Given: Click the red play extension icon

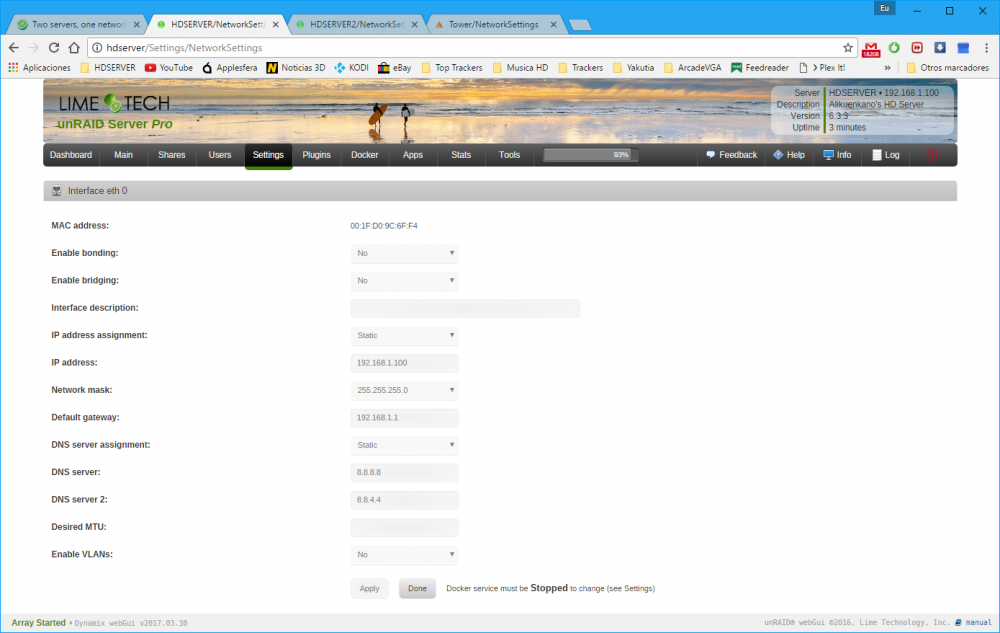Looking at the screenshot, I should [x=917, y=48].
